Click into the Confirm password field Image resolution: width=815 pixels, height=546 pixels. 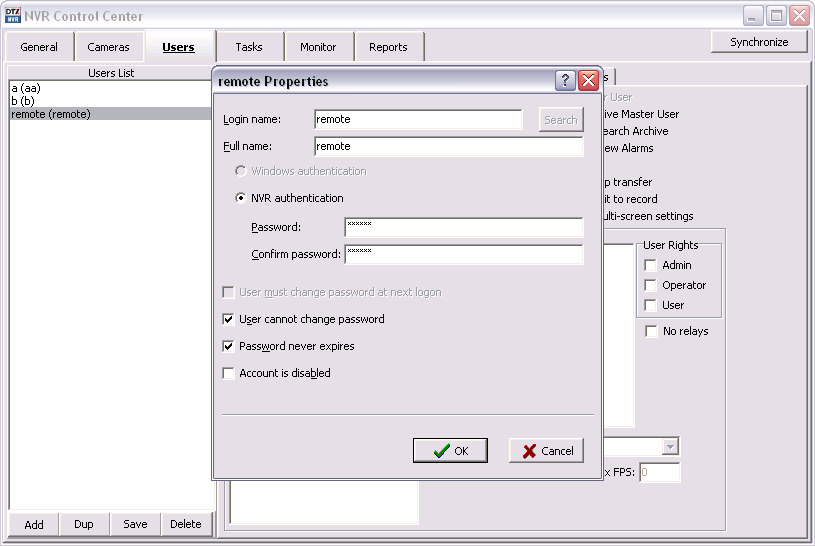coord(464,254)
